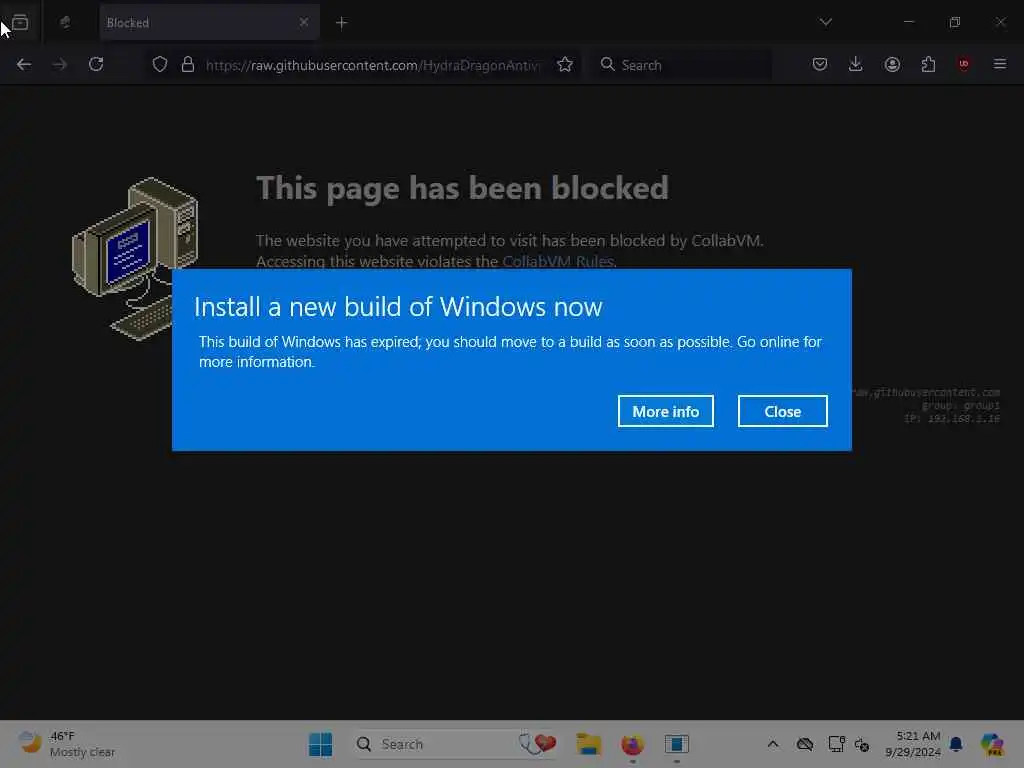Bookmark this page with the star icon
This screenshot has width=1024, height=768.
coord(565,65)
